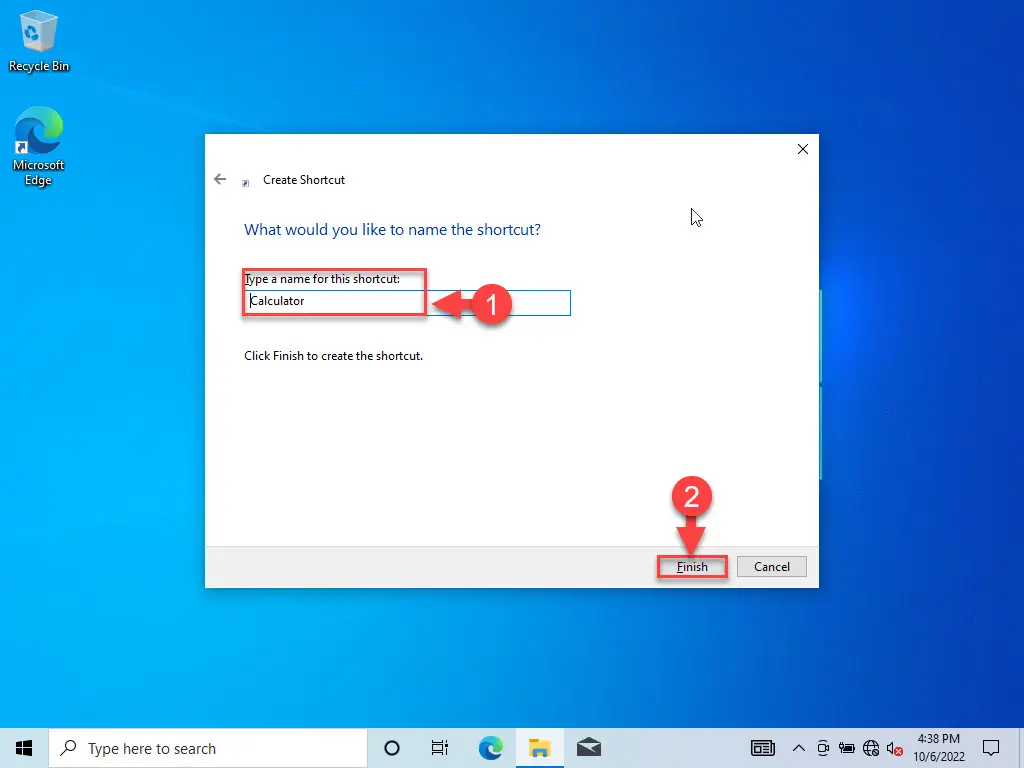Launch Microsoft Edge from the taskbar
The height and width of the screenshot is (768, 1024).
click(x=490, y=748)
